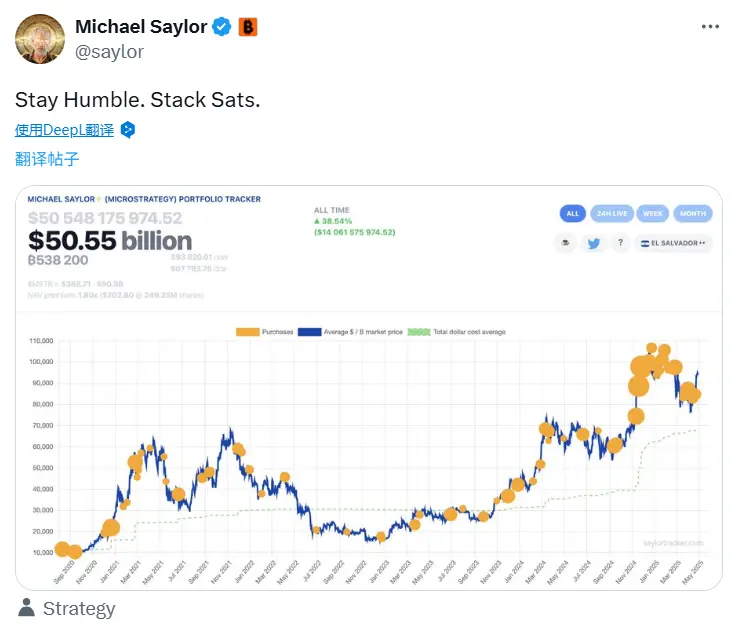This screenshot has height=632, width=736.
Task: Click the DeepL logo icon
Action: pos(127,130)
